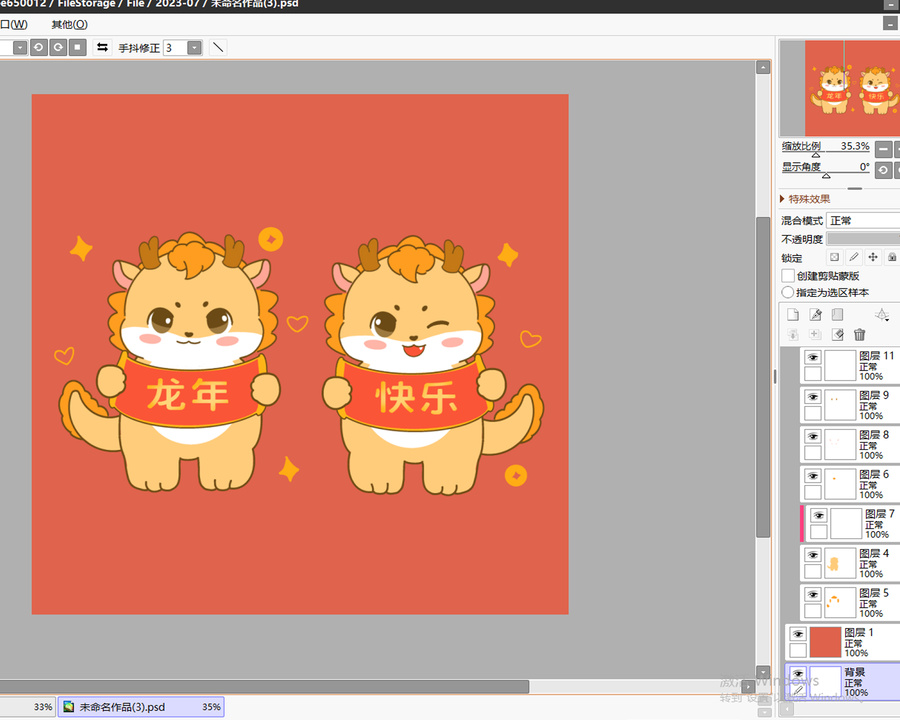Viewport: 900px width, 720px height.
Task: Click the horizontal scrollbar right arrow
Action: coord(748,687)
